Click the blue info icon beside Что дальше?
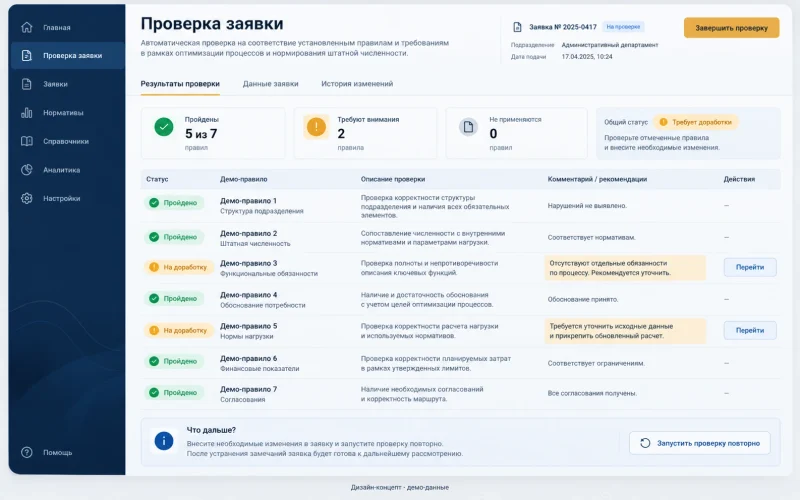800x500 pixels. (x=164, y=441)
